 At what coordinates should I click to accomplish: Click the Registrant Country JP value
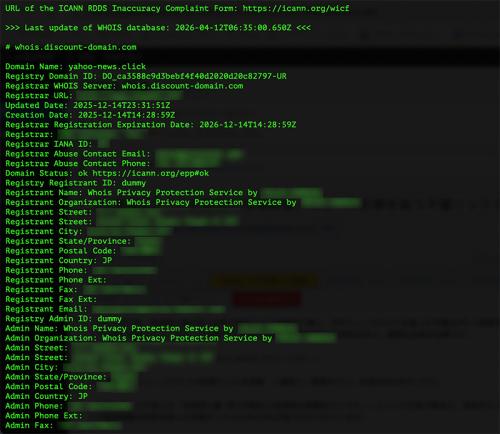(x=107, y=260)
